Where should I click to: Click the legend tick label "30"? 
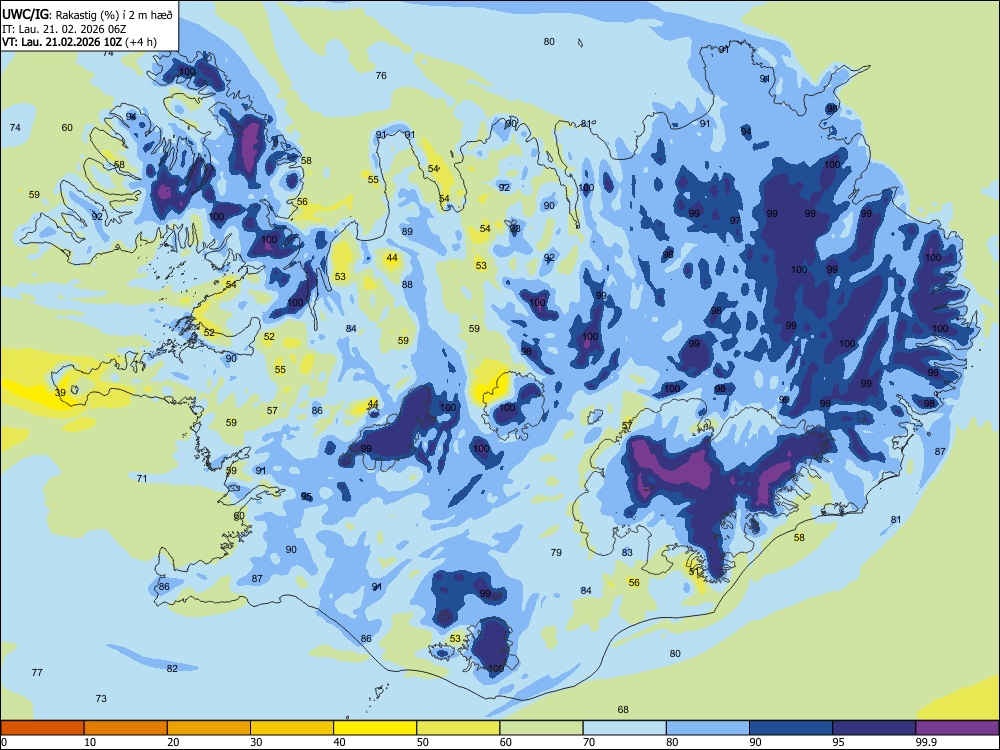click(256, 742)
